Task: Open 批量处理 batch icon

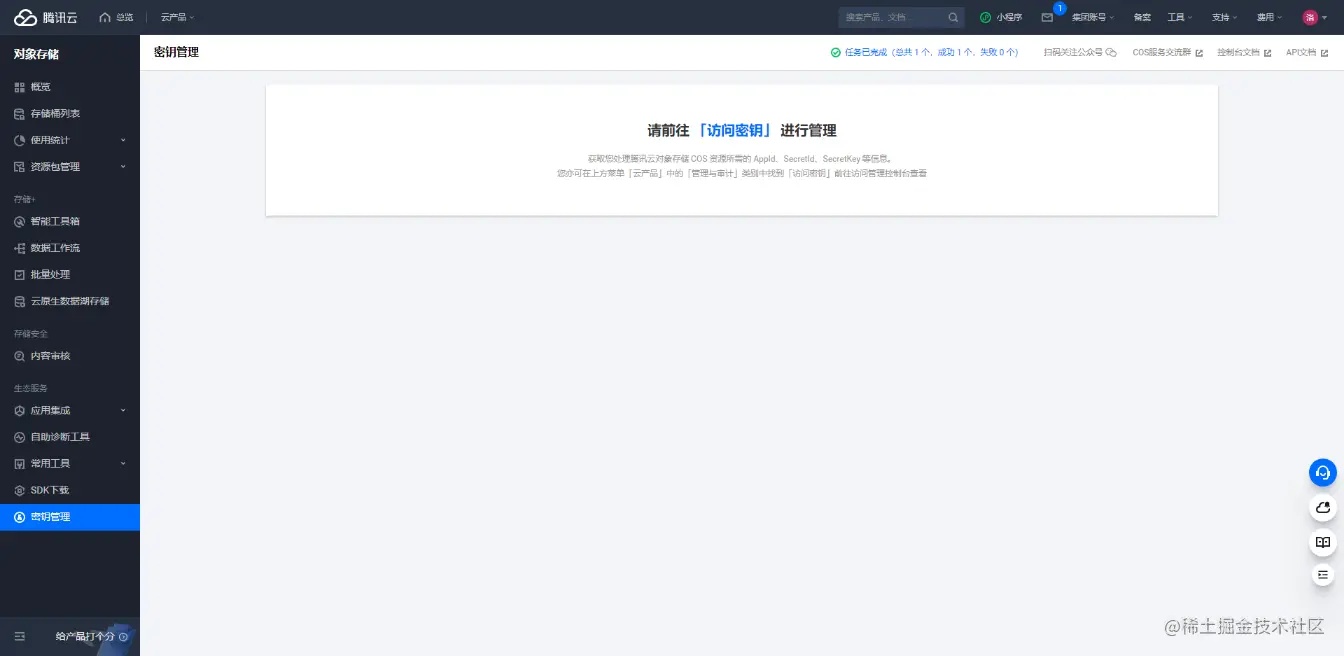Action: coord(19,274)
